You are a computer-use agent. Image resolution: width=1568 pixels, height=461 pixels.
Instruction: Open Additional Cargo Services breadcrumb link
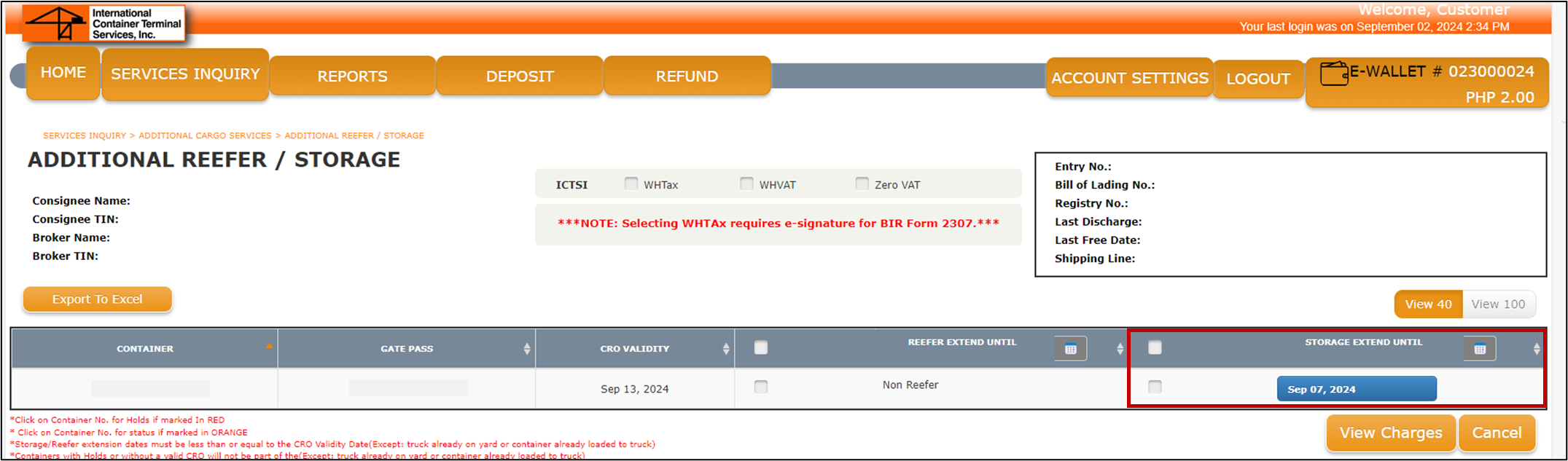click(205, 135)
